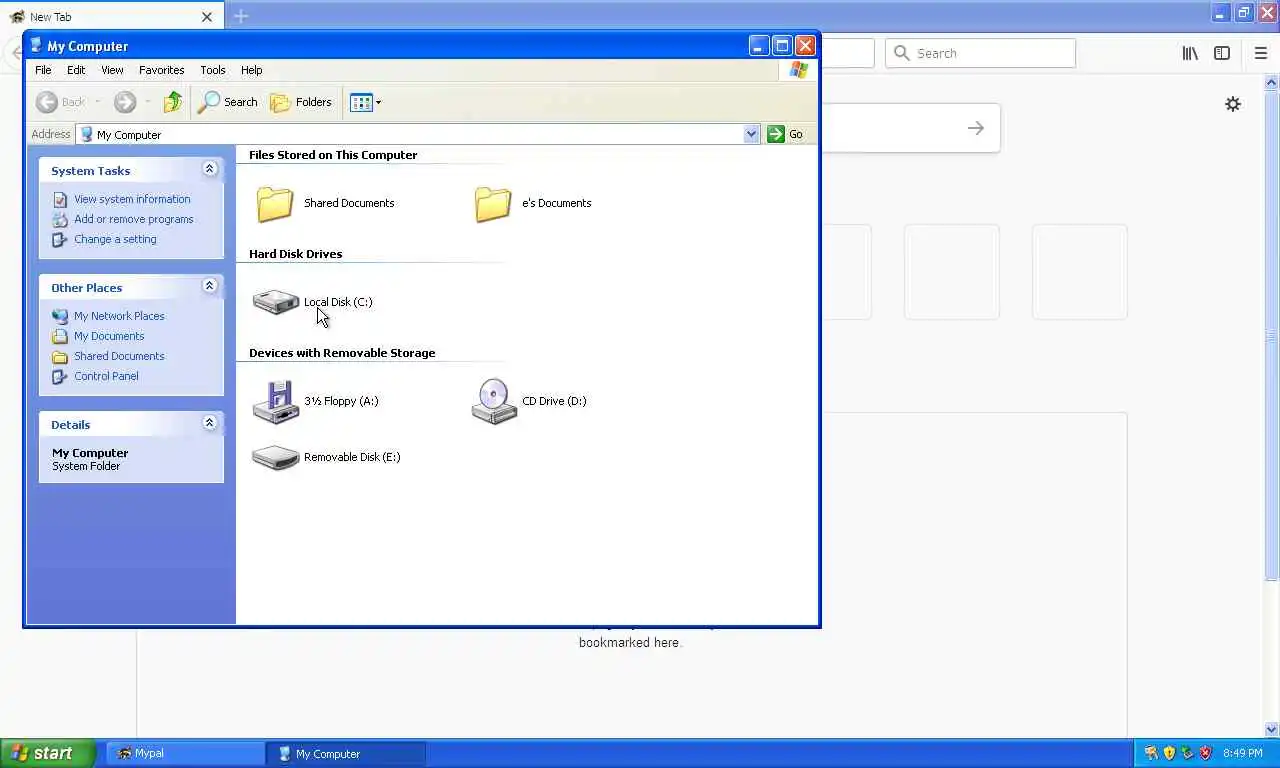Click My Computer taskbar button
The height and width of the screenshot is (768, 1280).
click(x=346, y=754)
